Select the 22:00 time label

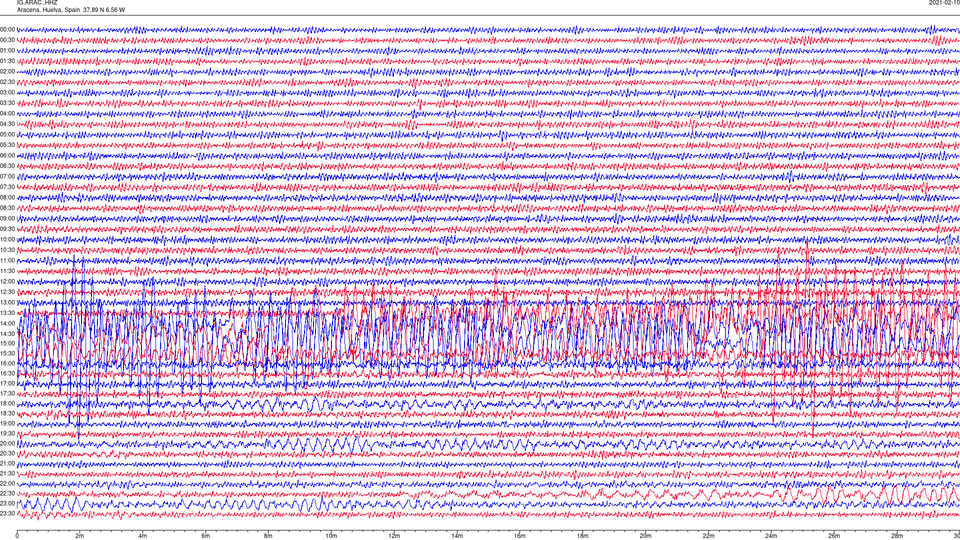point(7,483)
